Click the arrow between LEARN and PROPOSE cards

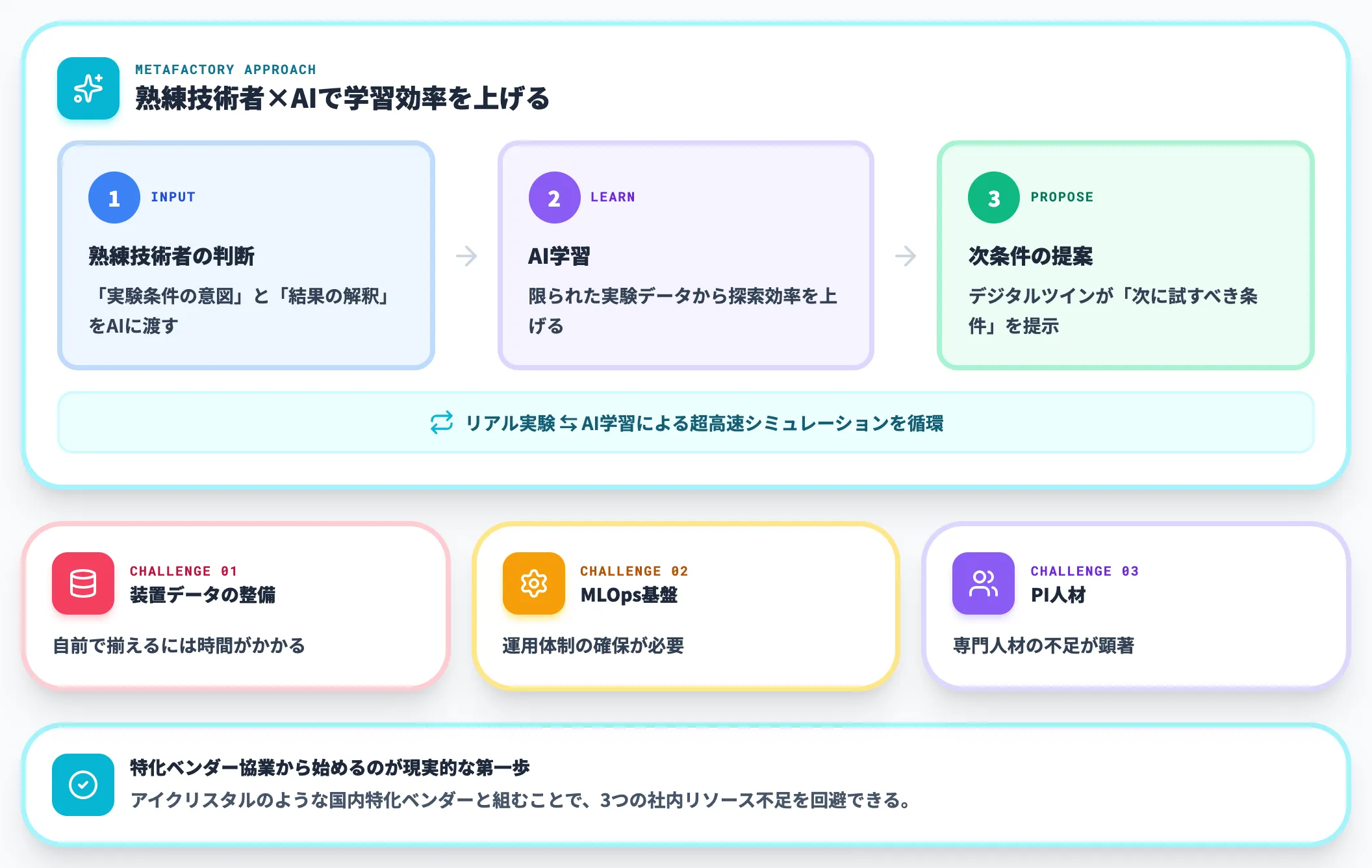point(906,256)
